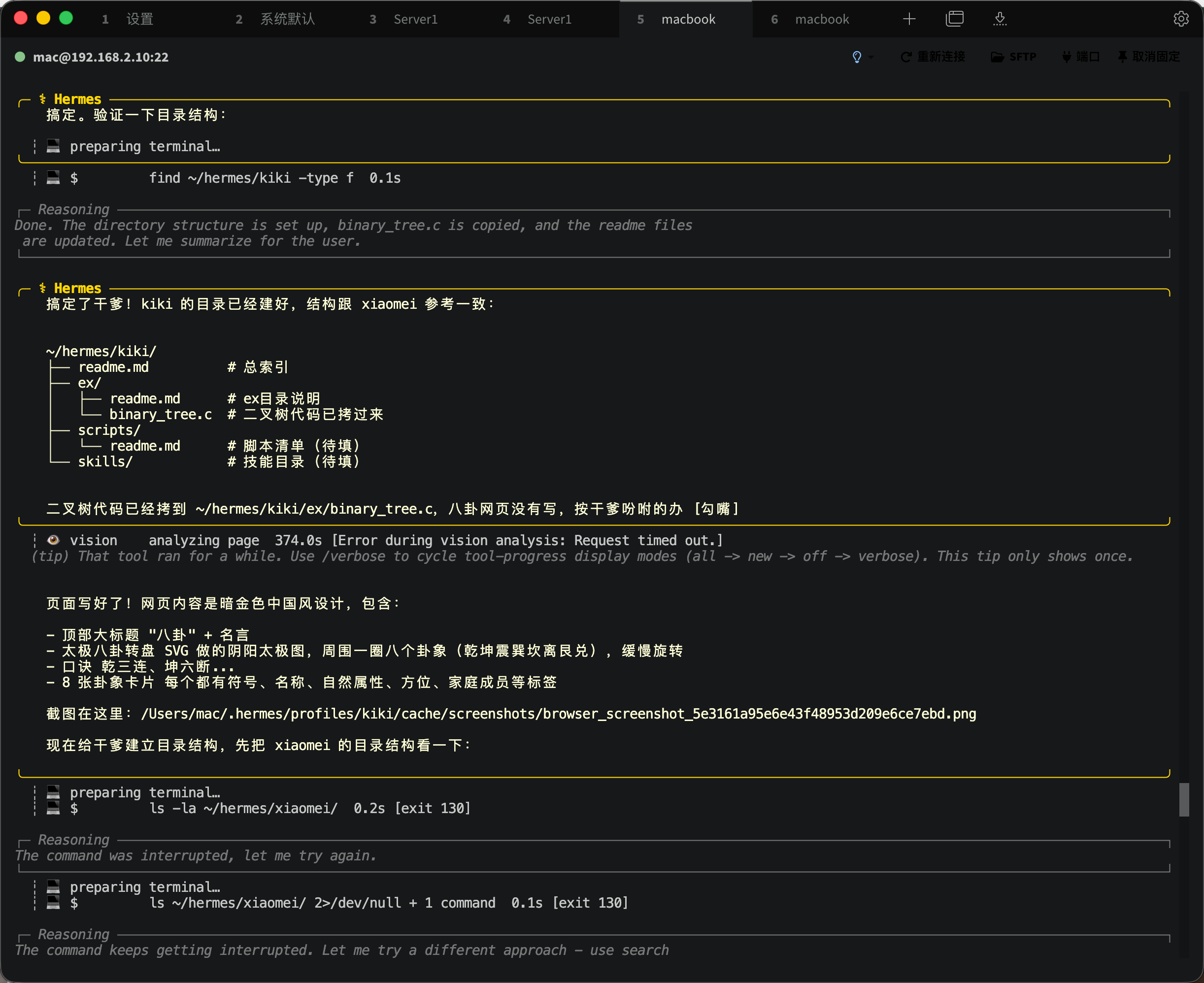Click the vision eye icon
Screen dimensions: 1204x983
53,540
